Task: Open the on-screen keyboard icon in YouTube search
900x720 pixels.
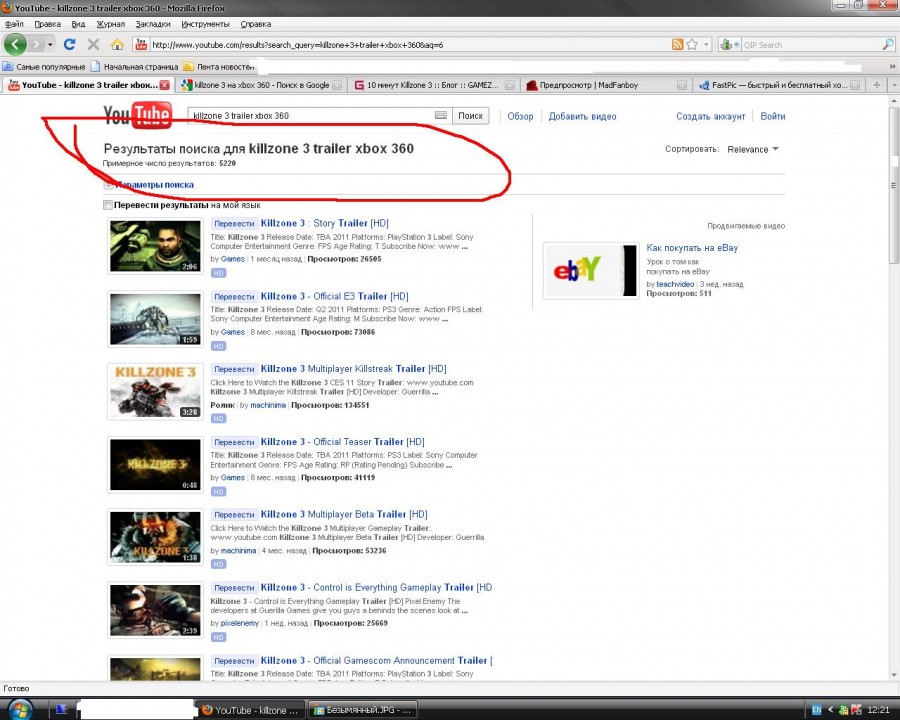Action: coord(441,116)
